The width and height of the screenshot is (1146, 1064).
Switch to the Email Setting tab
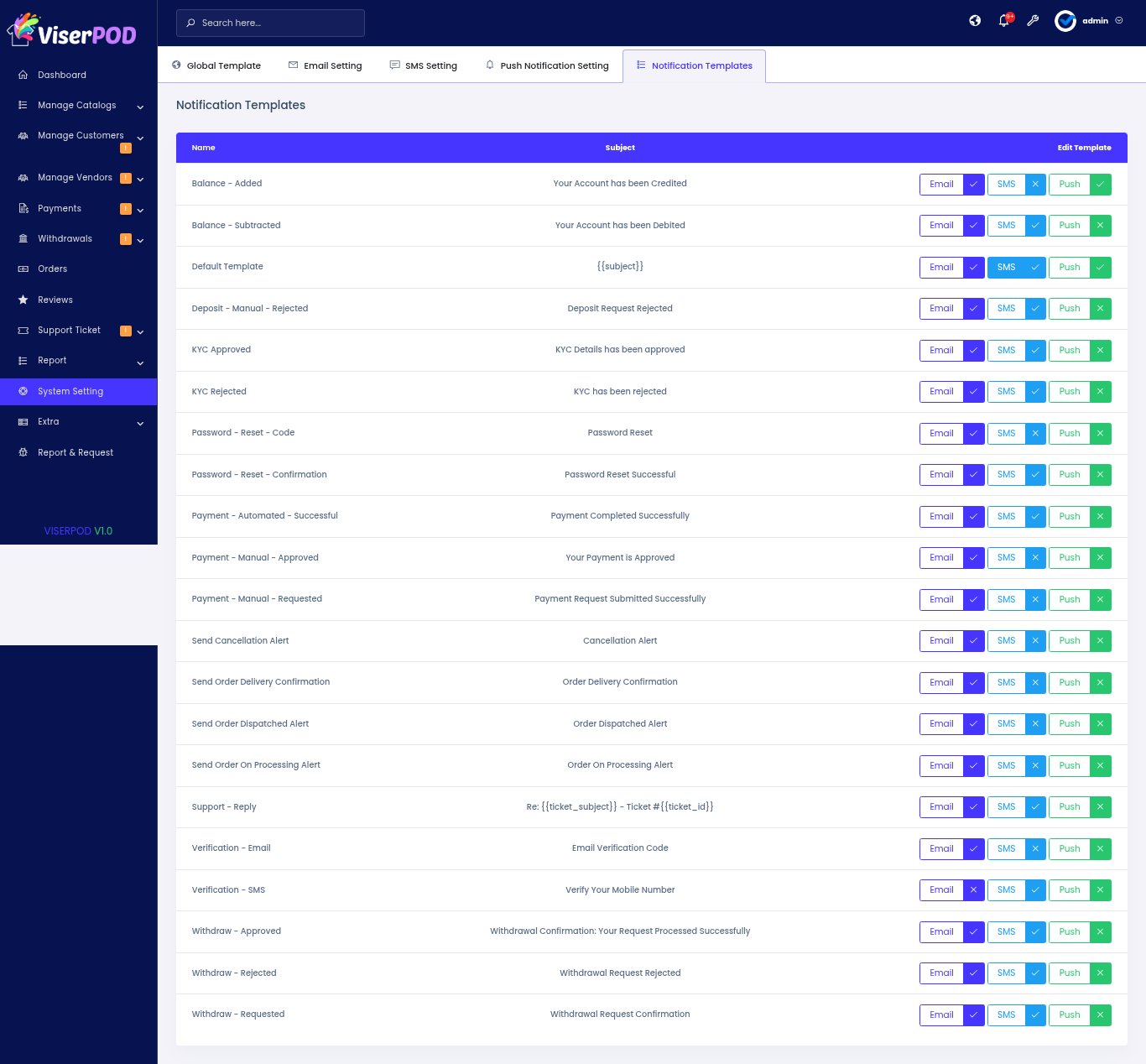pyautogui.click(x=326, y=65)
